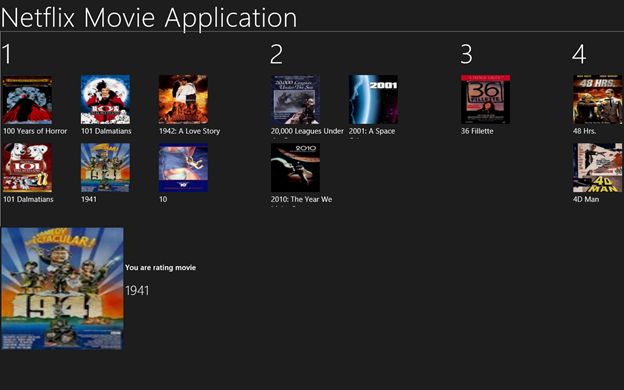
Task: Click the "36 Fillette" caption
Action: tap(477, 131)
